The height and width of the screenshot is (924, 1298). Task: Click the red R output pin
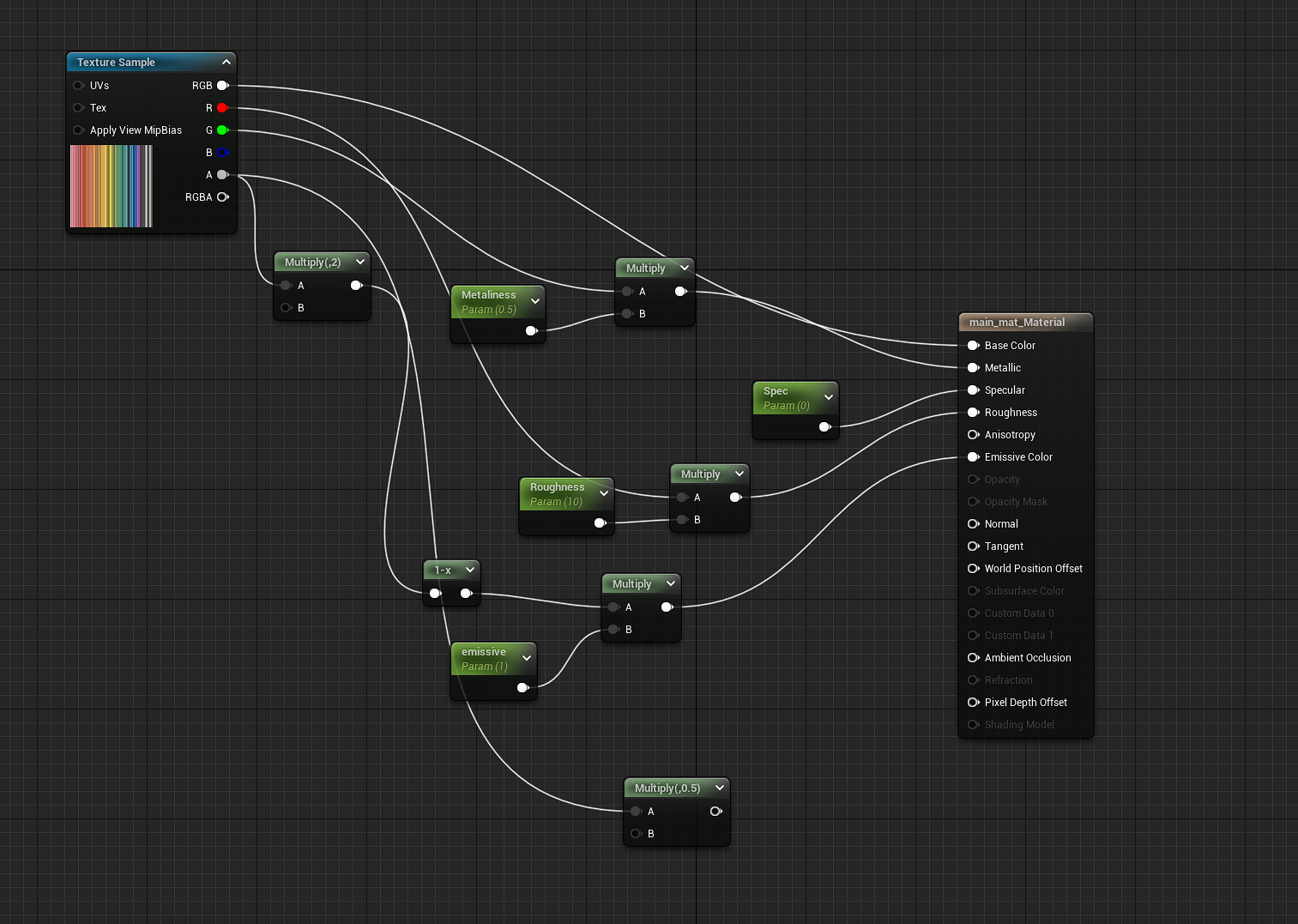click(223, 108)
